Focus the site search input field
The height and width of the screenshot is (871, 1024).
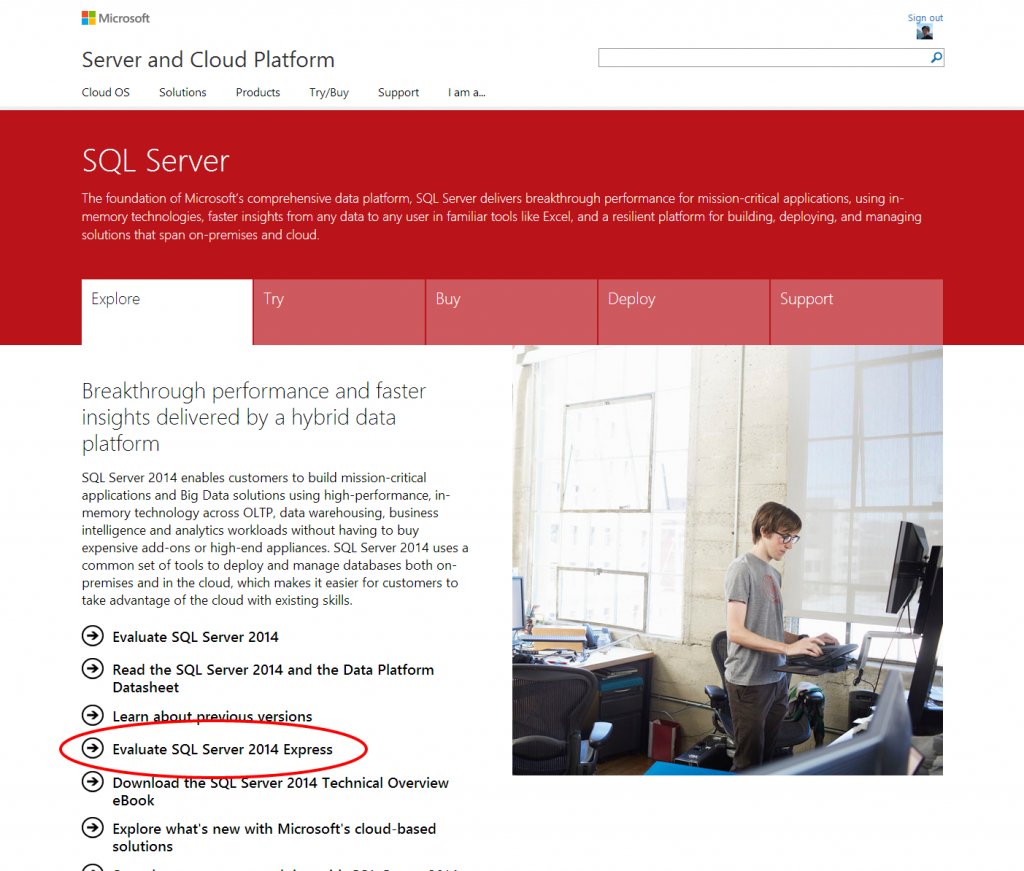(x=764, y=57)
